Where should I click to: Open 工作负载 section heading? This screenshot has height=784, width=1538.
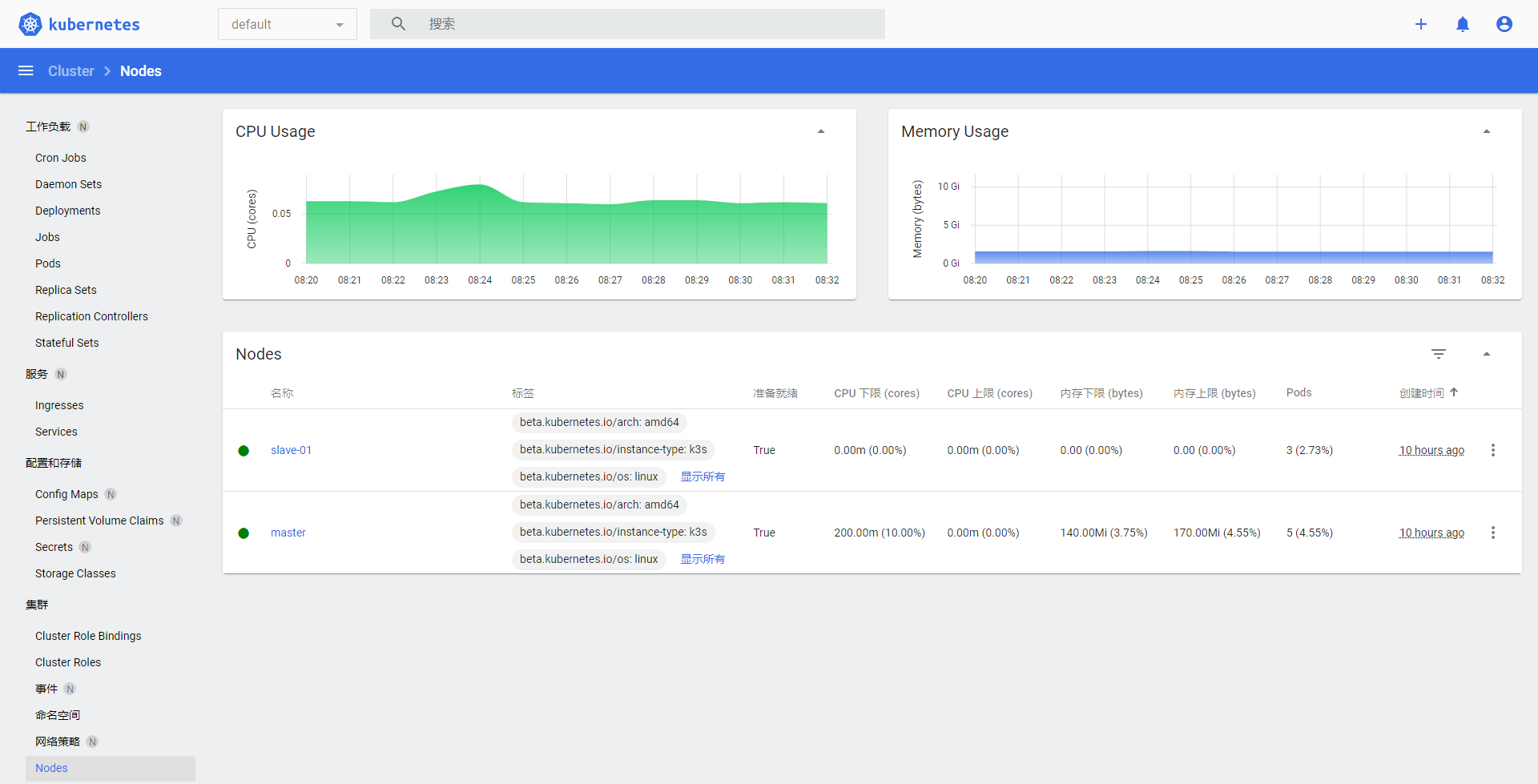coord(48,127)
